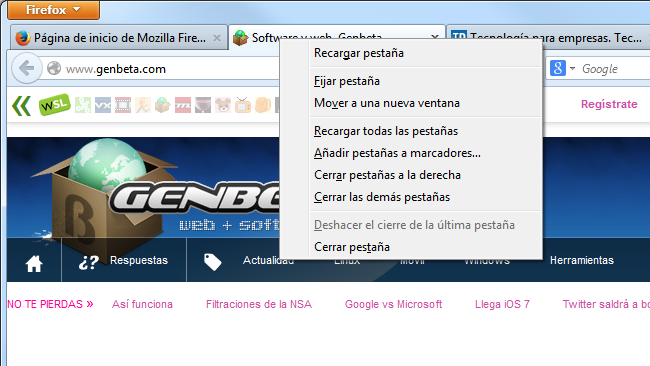Open the Google vs Microsoft link
Viewport: 650px width, 366px height.
[393, 304]
